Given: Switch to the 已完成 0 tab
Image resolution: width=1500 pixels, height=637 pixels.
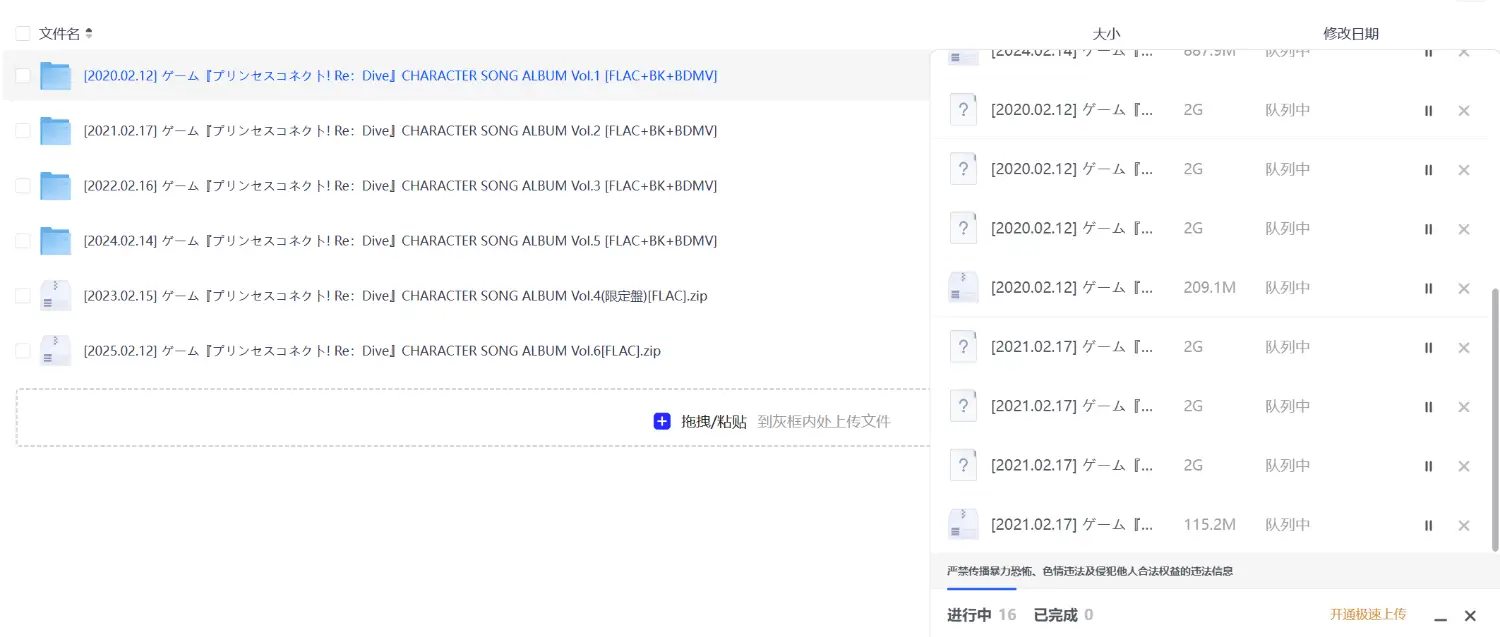Looking at the screenshot, I should 1063,615.
